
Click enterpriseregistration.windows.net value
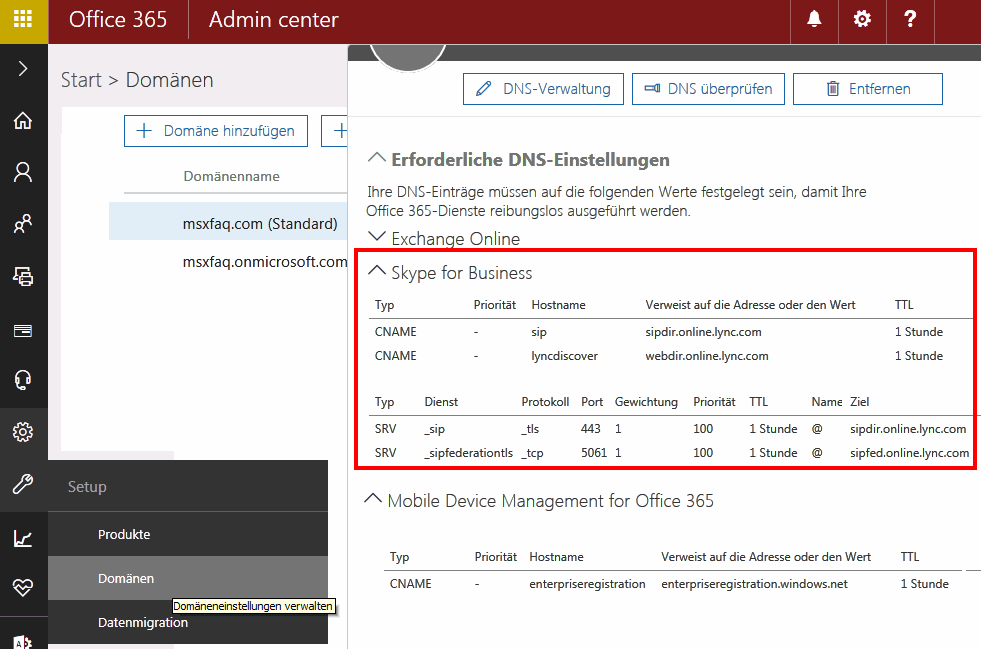click(754, 584)
